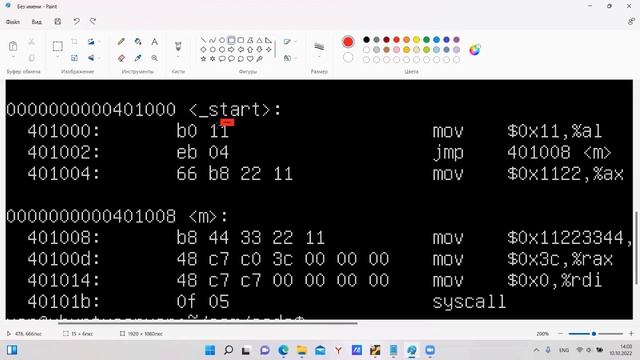Viewport: 640px width, 360px height.
Task: Select the Oval shape
Action: pyautogui.click(x=222, y=40)
